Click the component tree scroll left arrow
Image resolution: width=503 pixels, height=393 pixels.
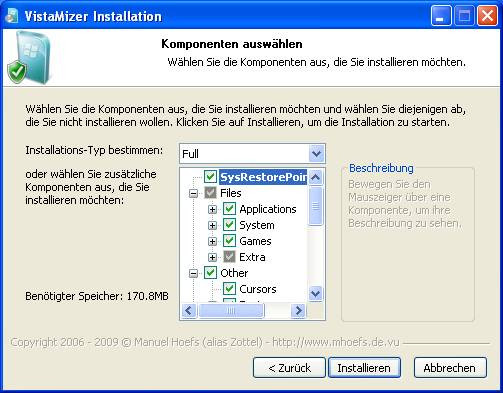[x=189, y=311]
